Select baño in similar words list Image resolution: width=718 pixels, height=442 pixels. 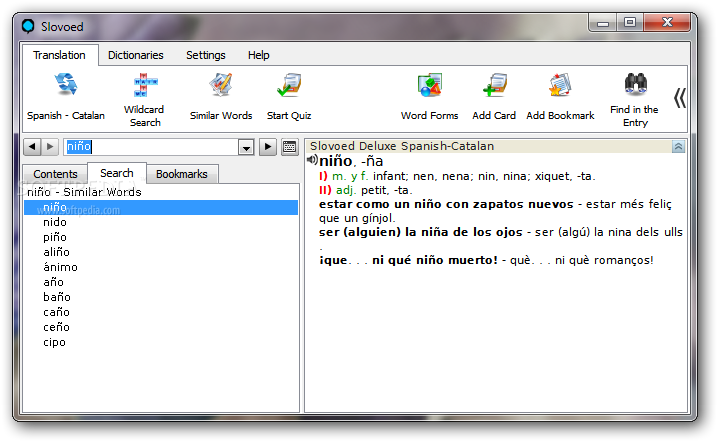57,297
